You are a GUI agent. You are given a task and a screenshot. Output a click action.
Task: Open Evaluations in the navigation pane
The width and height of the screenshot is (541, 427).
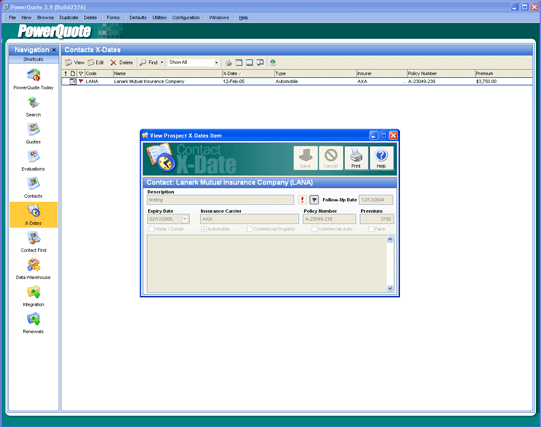click(x=33, y=161)
